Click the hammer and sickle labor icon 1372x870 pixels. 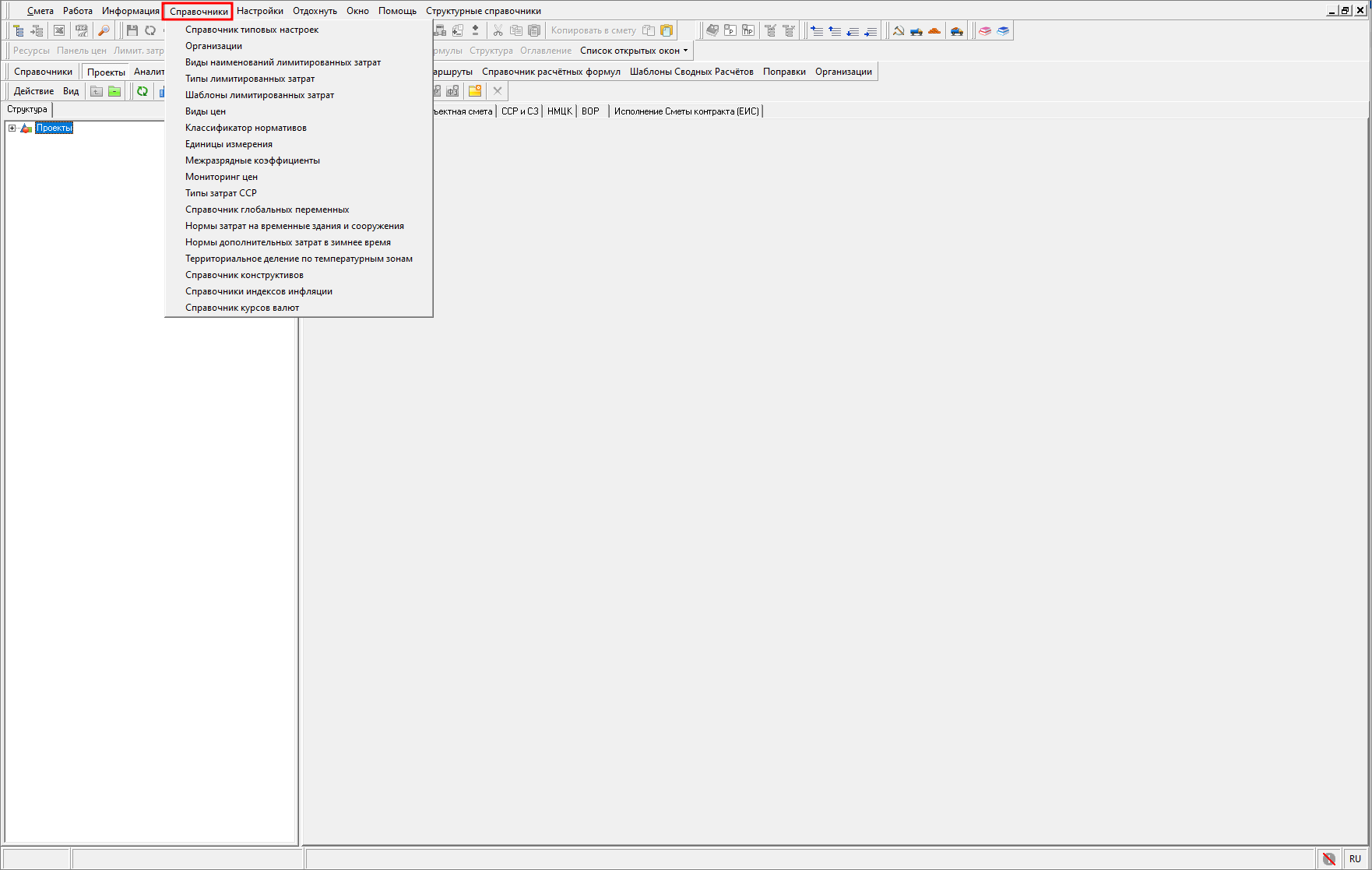point(899,30)
